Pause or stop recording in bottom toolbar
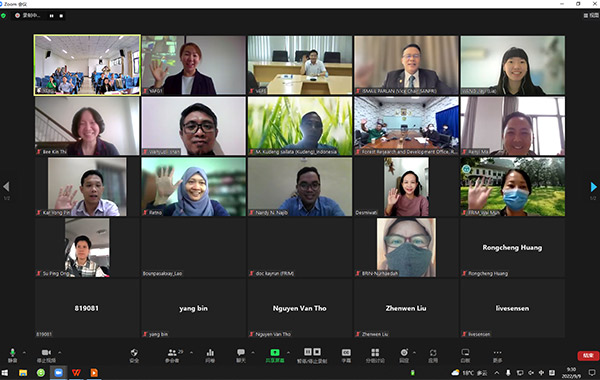 coord(312,355)
